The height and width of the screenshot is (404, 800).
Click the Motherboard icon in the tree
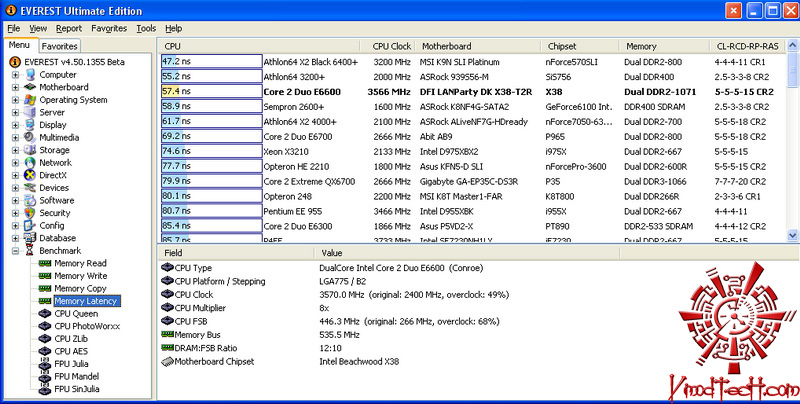coord(30,87)
